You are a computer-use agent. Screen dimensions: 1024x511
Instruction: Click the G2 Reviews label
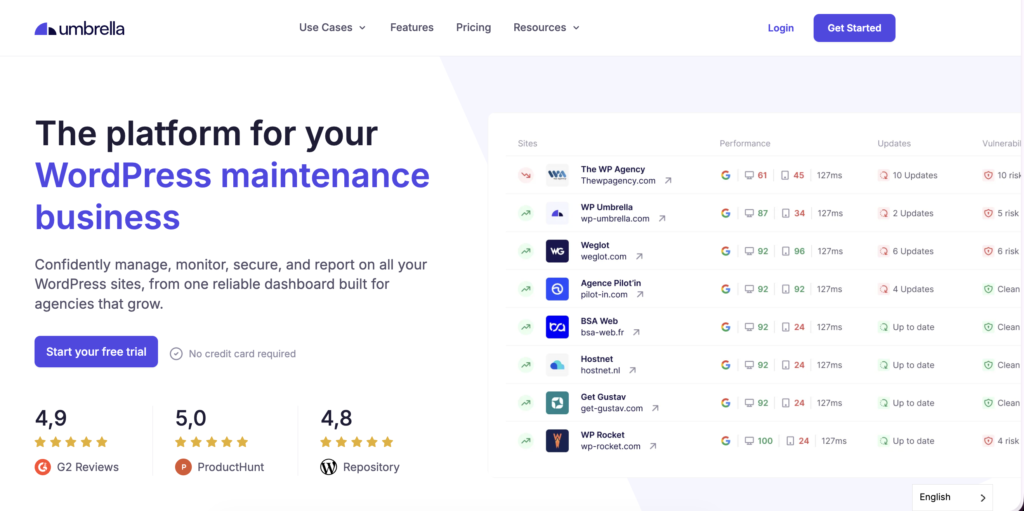(88, 467)
